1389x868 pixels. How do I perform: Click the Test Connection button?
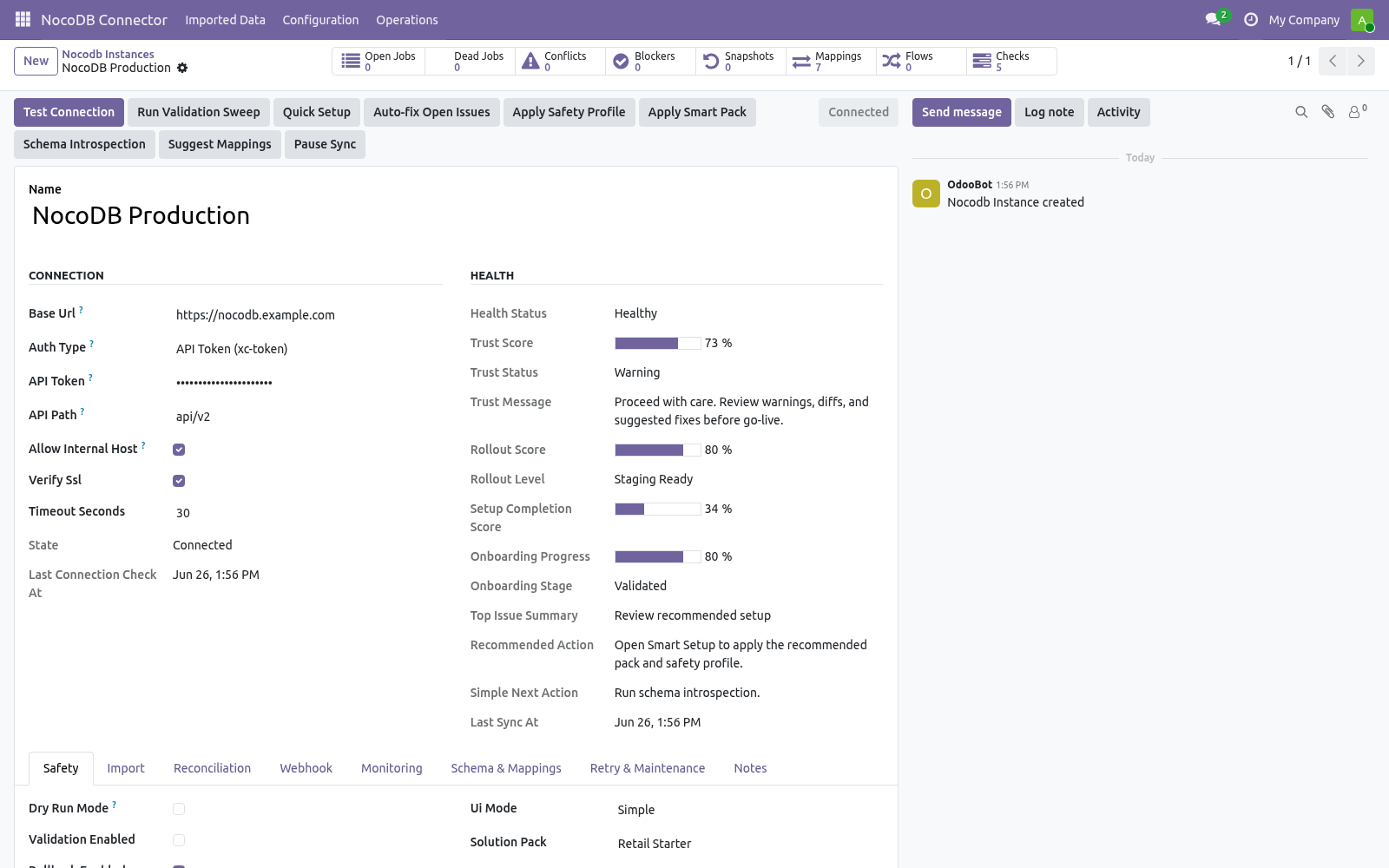click(x=69, y=112)
